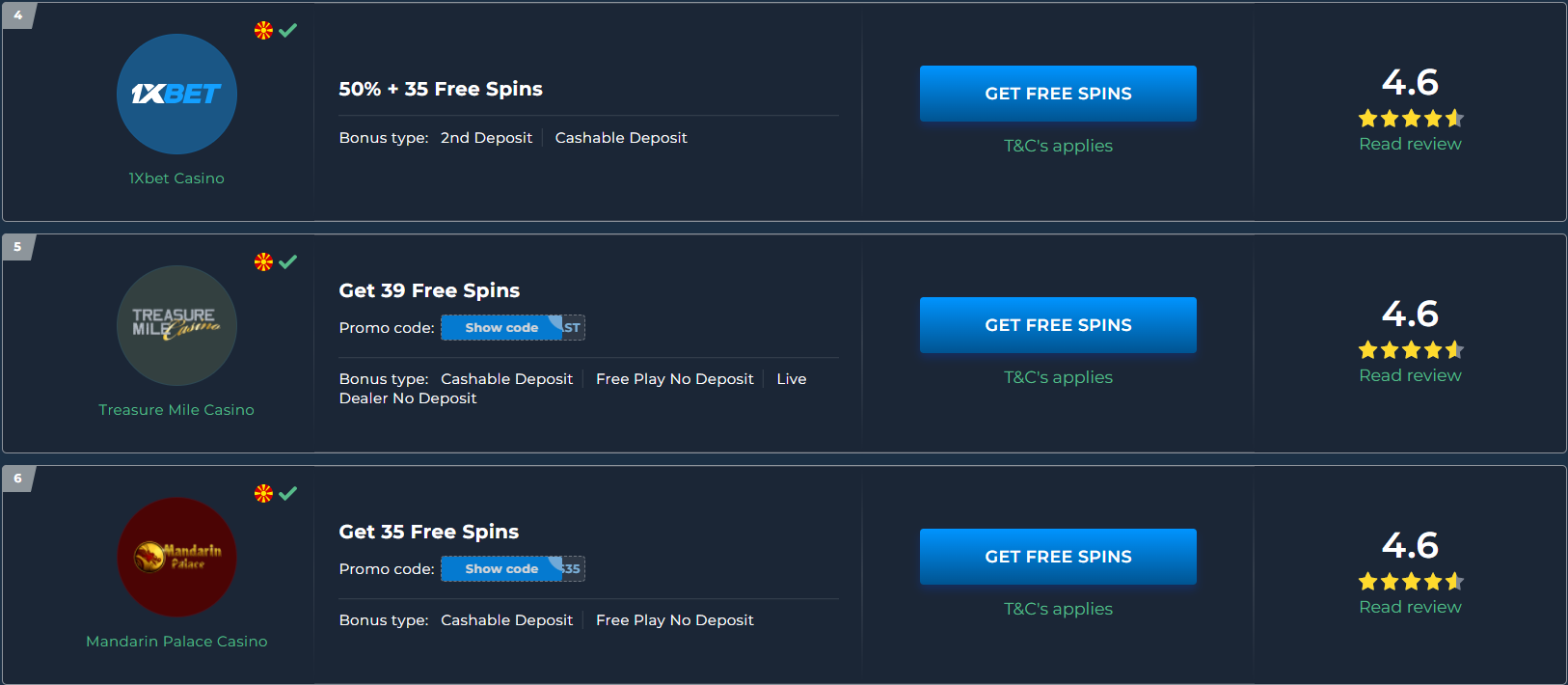Click star rating icons for Mandarin Palace
Viewport: 1568px width, 685px height.
1411,582
